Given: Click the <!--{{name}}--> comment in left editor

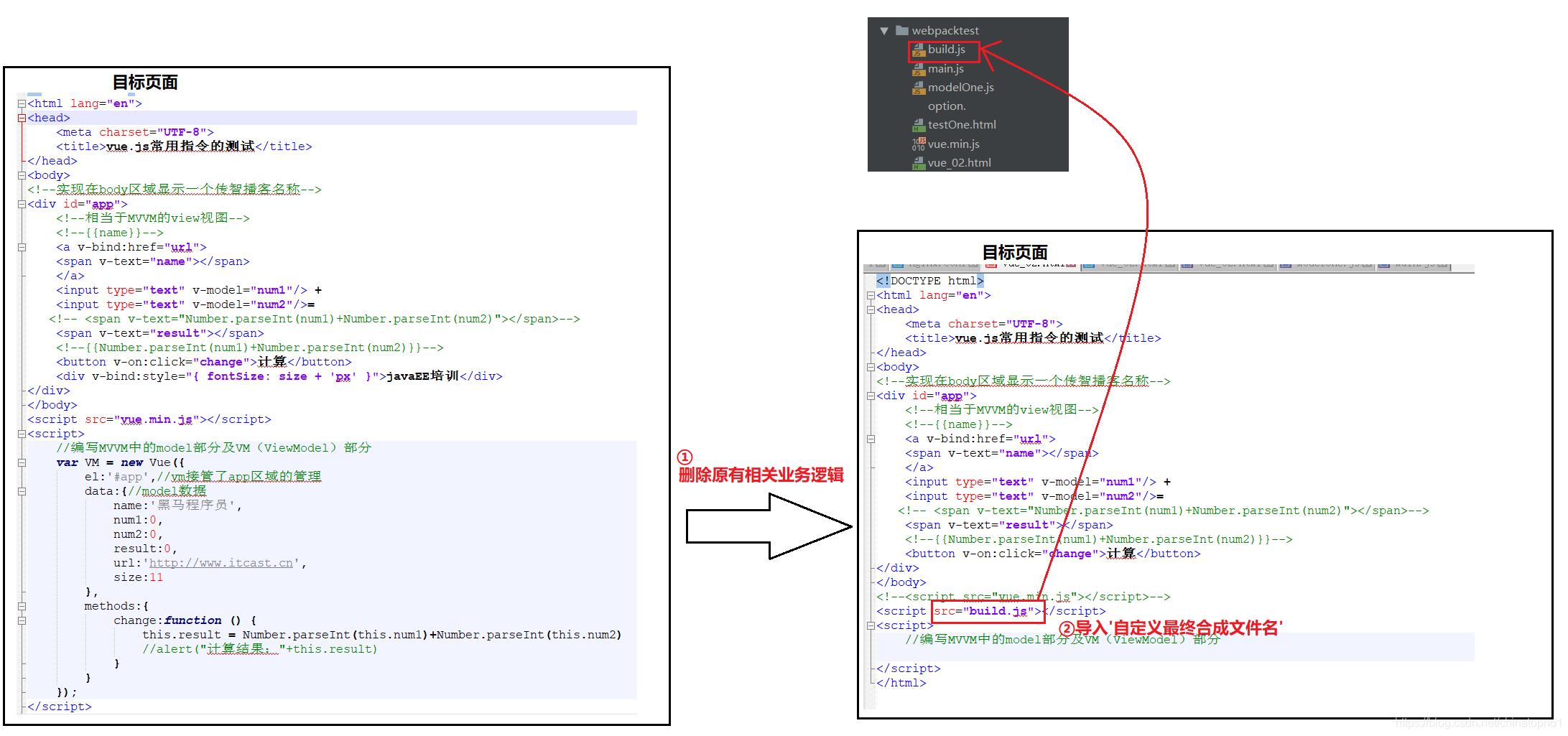Looking at the screenshot, I should pyautogui.click(x=109, y=233).
